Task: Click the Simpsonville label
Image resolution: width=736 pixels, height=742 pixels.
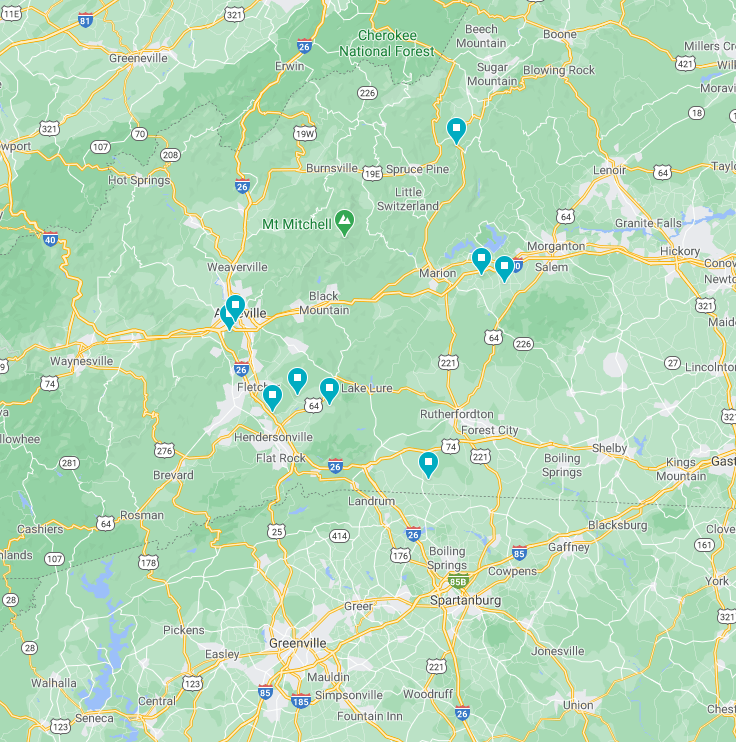Action: [x=349, y=695]
